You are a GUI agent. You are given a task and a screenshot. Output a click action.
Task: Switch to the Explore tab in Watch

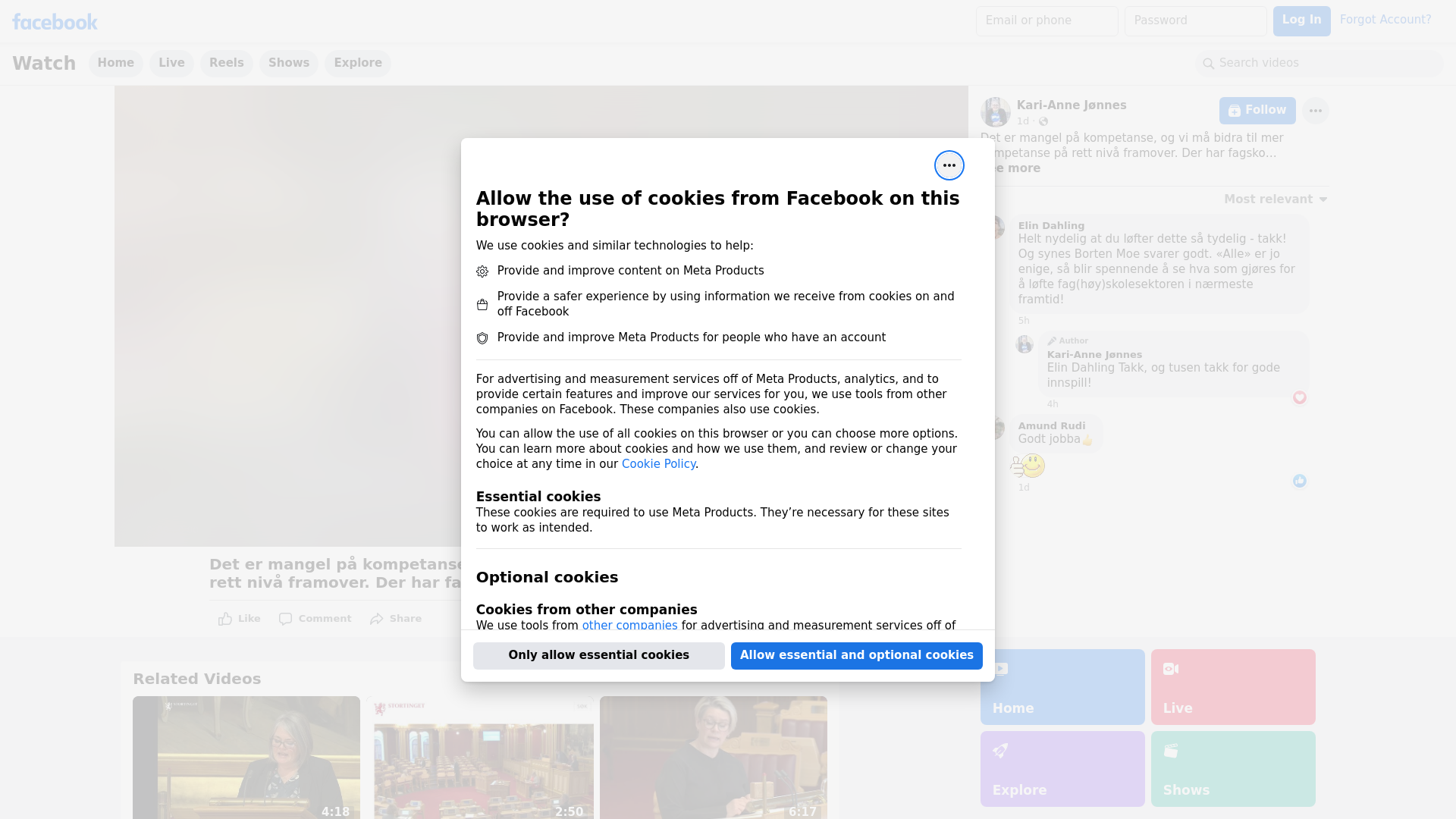pyautogui.click(x=358, y=63)
